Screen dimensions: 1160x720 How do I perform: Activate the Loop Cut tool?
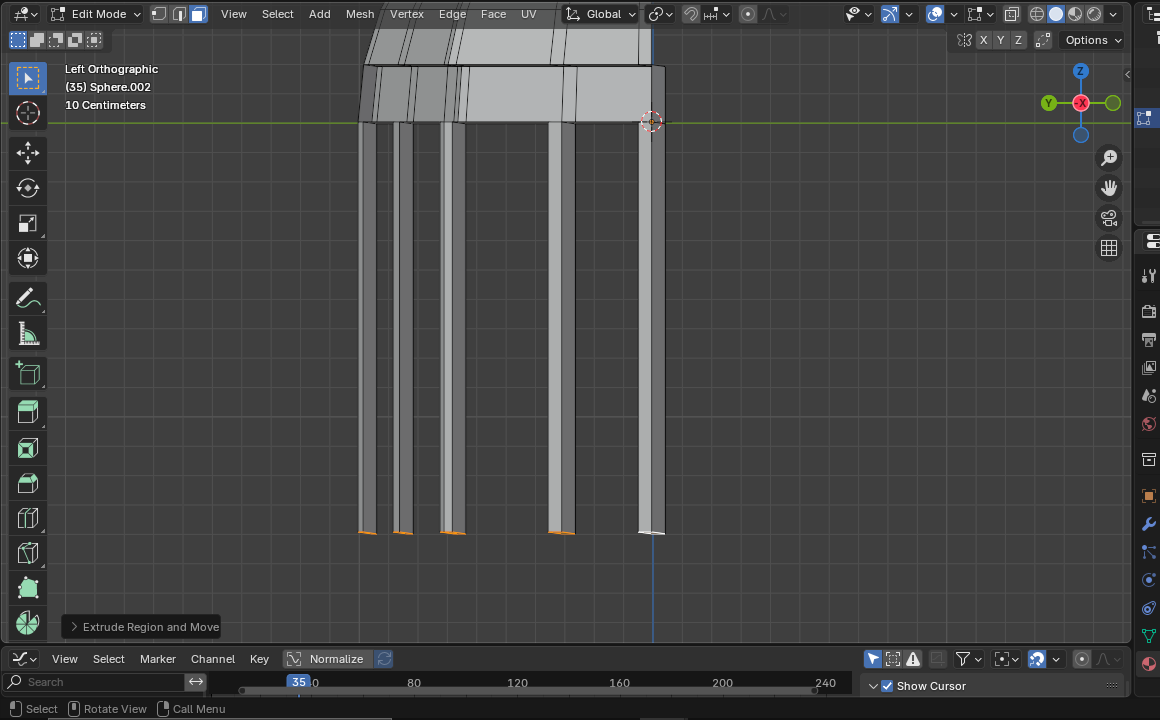(x=27, y=518)
